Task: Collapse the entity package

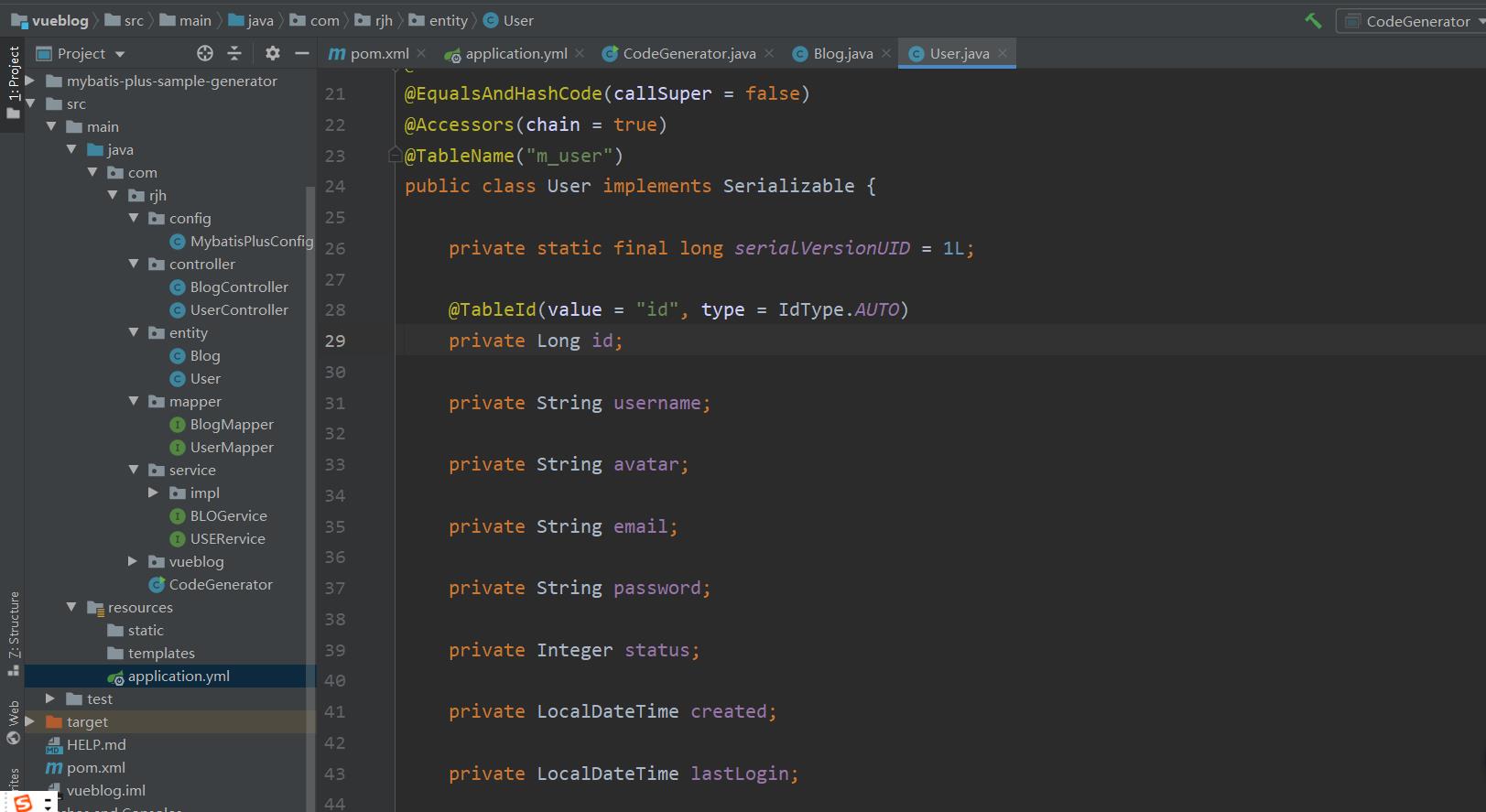Action: 134,332
